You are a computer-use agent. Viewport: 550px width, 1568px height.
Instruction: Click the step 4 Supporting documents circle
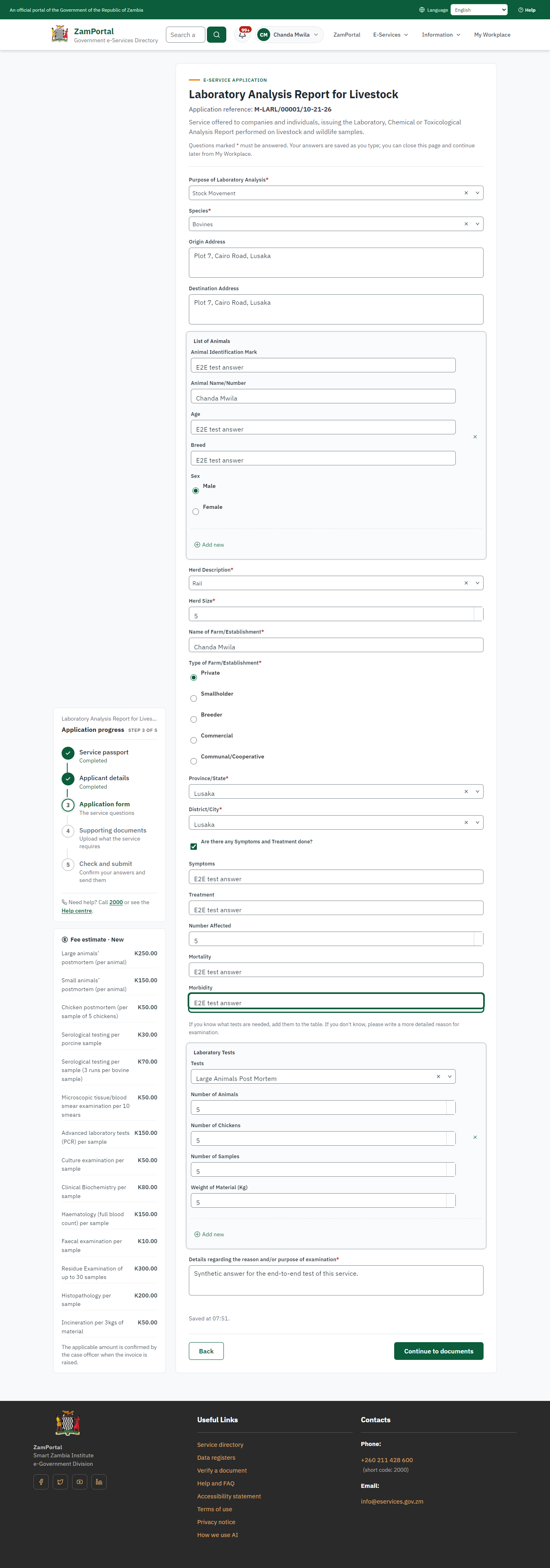click(68, 831)
